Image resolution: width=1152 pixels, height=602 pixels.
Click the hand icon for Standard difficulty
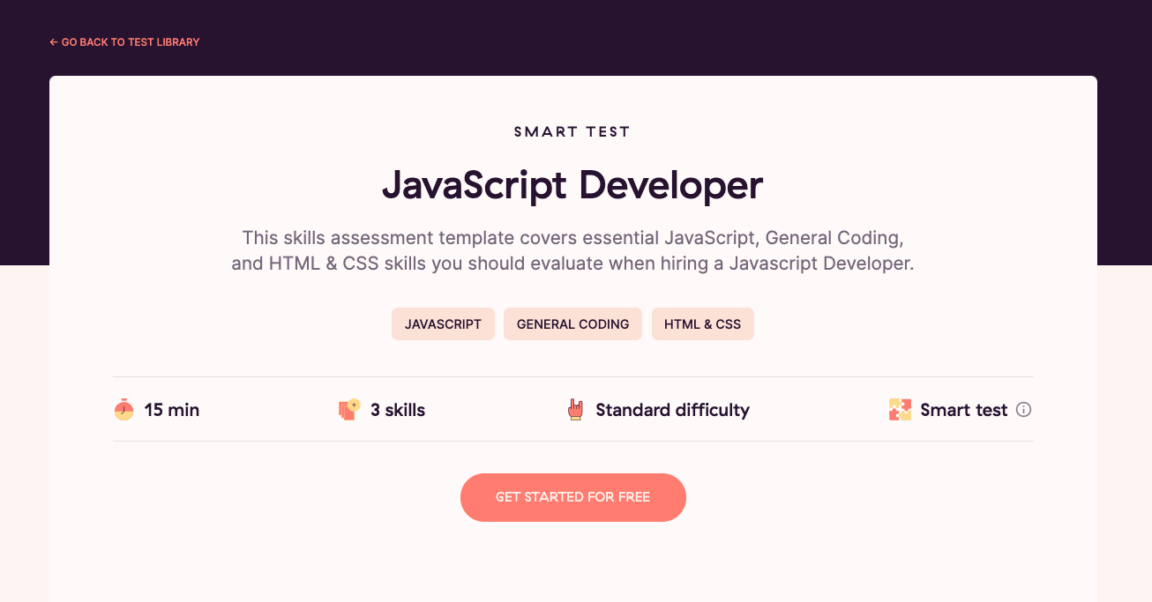click(575, 409)
